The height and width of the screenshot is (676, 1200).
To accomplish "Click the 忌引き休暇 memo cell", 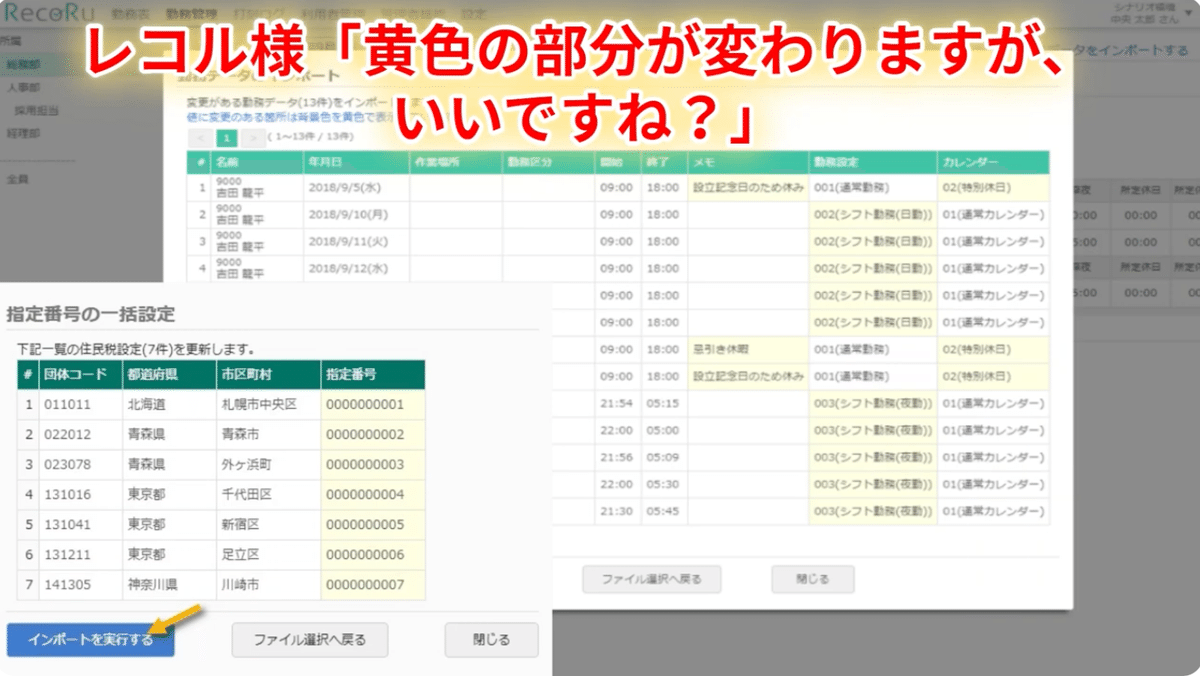I will pyautogui.click(x=748, y=349).
